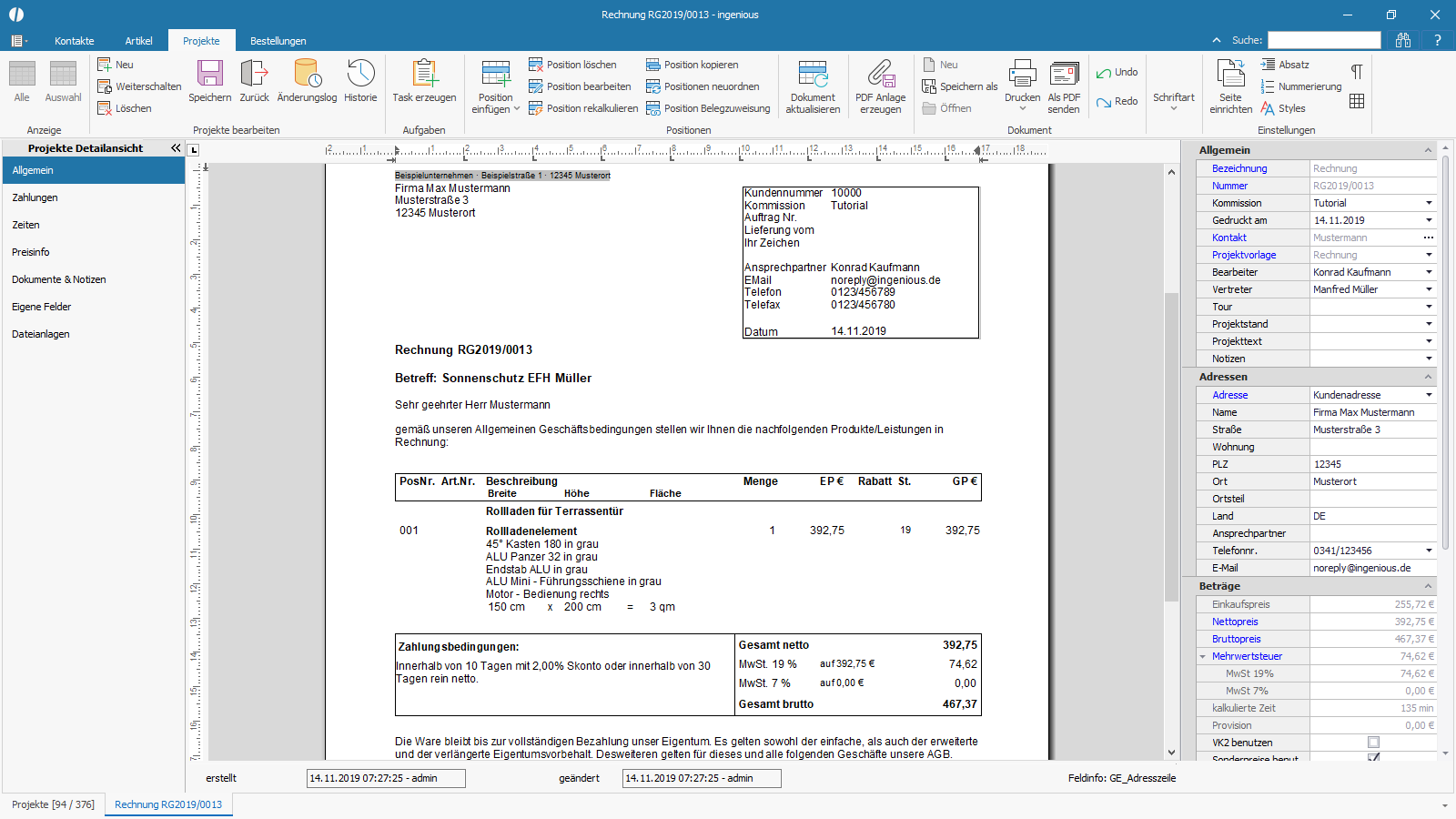Open the Änderungslog icon
The width and height of the screenshot is (1456, 819).
[x=307, y=74]
